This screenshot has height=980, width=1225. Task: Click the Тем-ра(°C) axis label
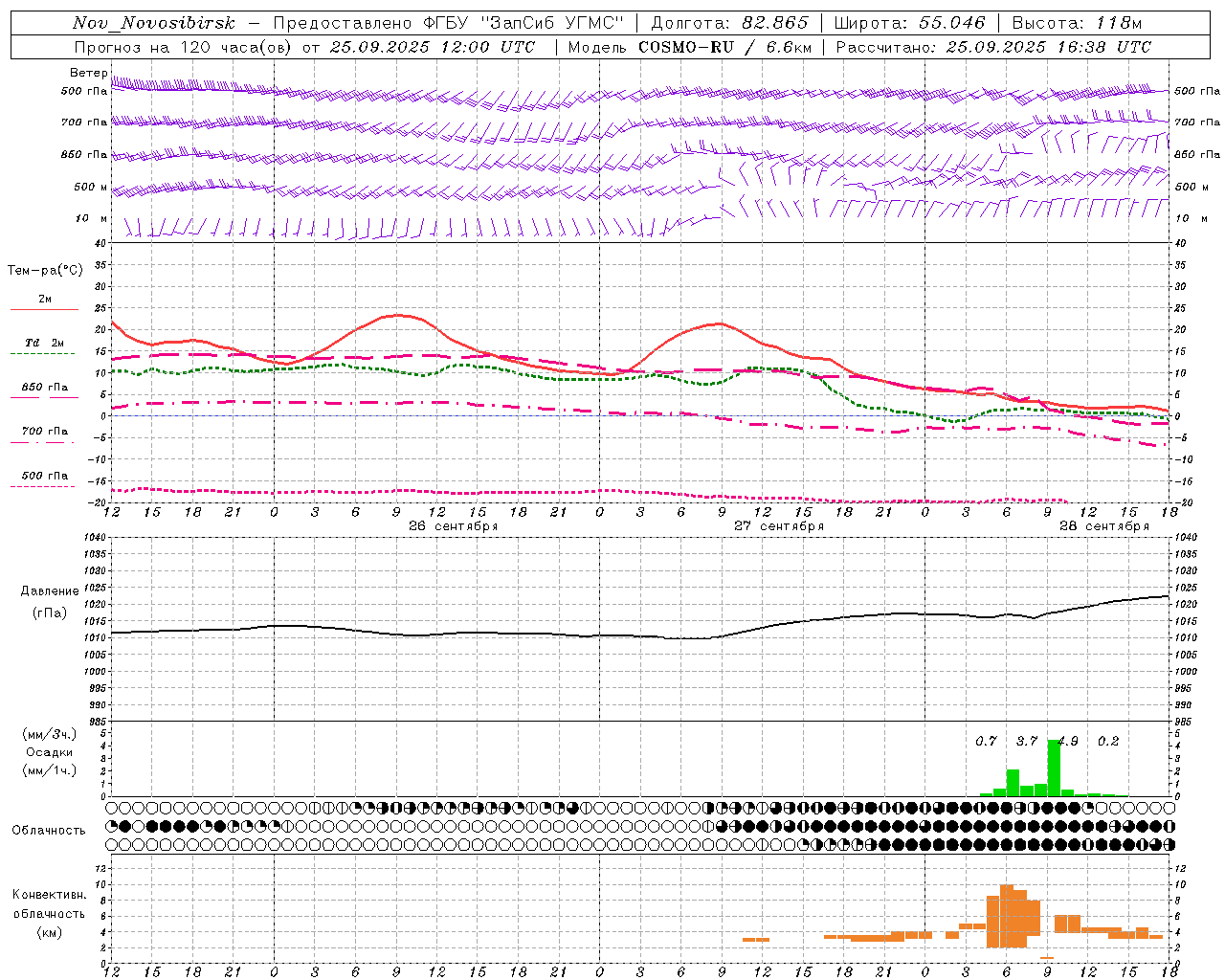45,270
